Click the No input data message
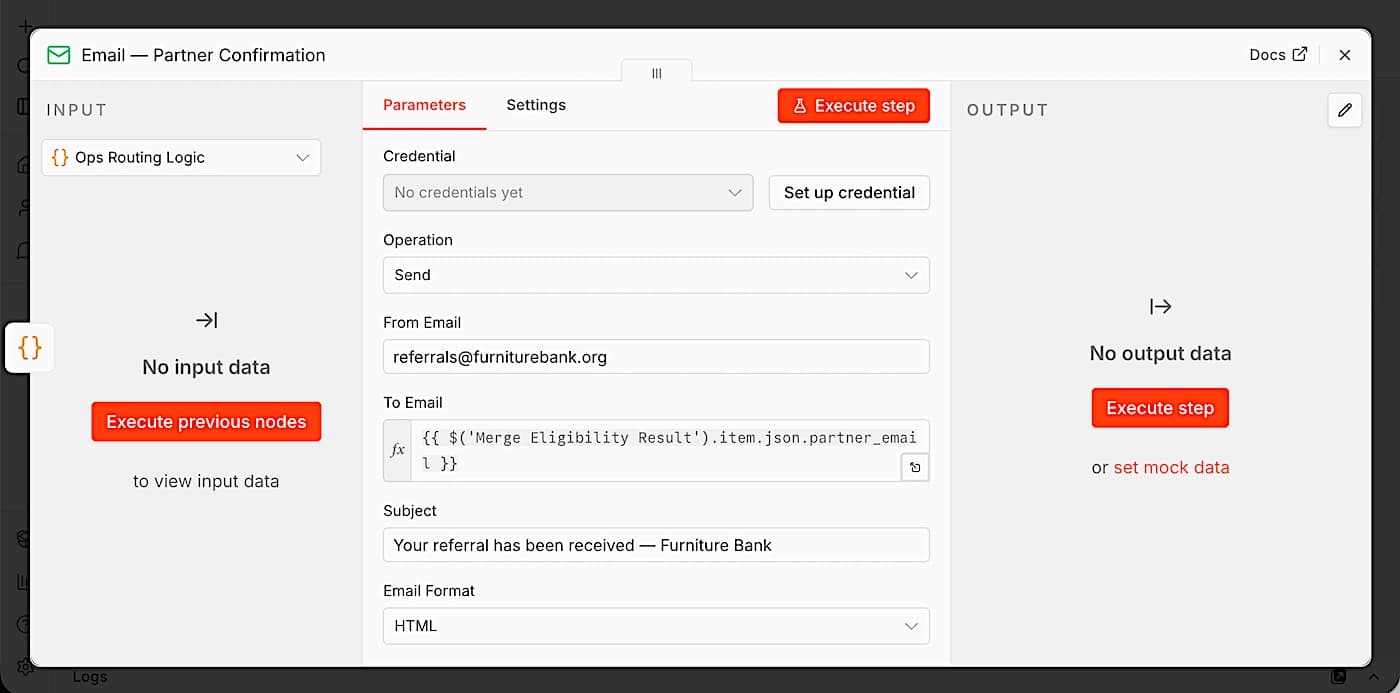 pos(206,367)
